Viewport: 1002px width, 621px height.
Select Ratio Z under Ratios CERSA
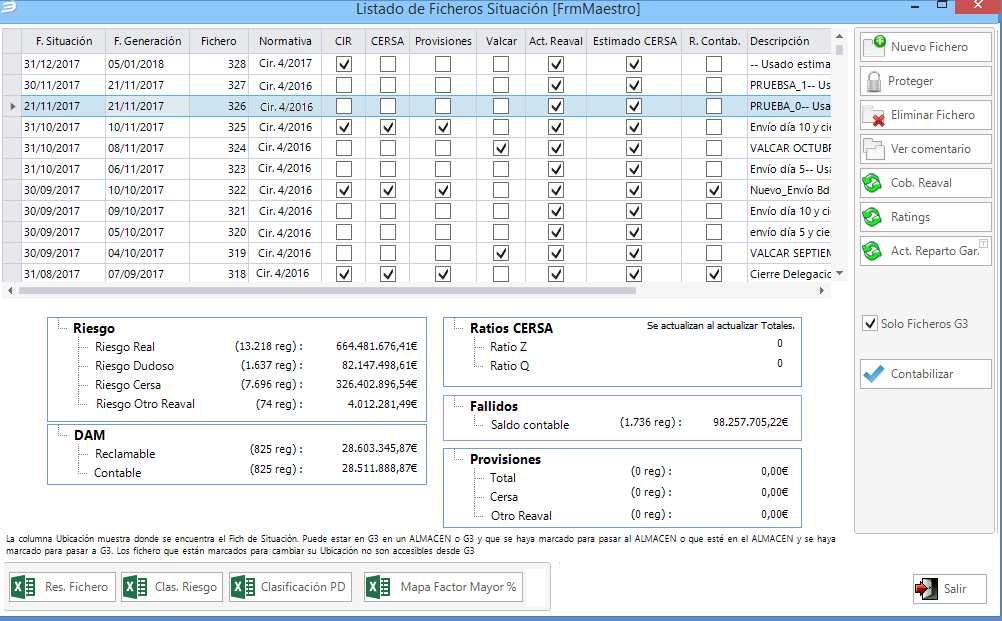pyautogui.click(x=508, y=347)
